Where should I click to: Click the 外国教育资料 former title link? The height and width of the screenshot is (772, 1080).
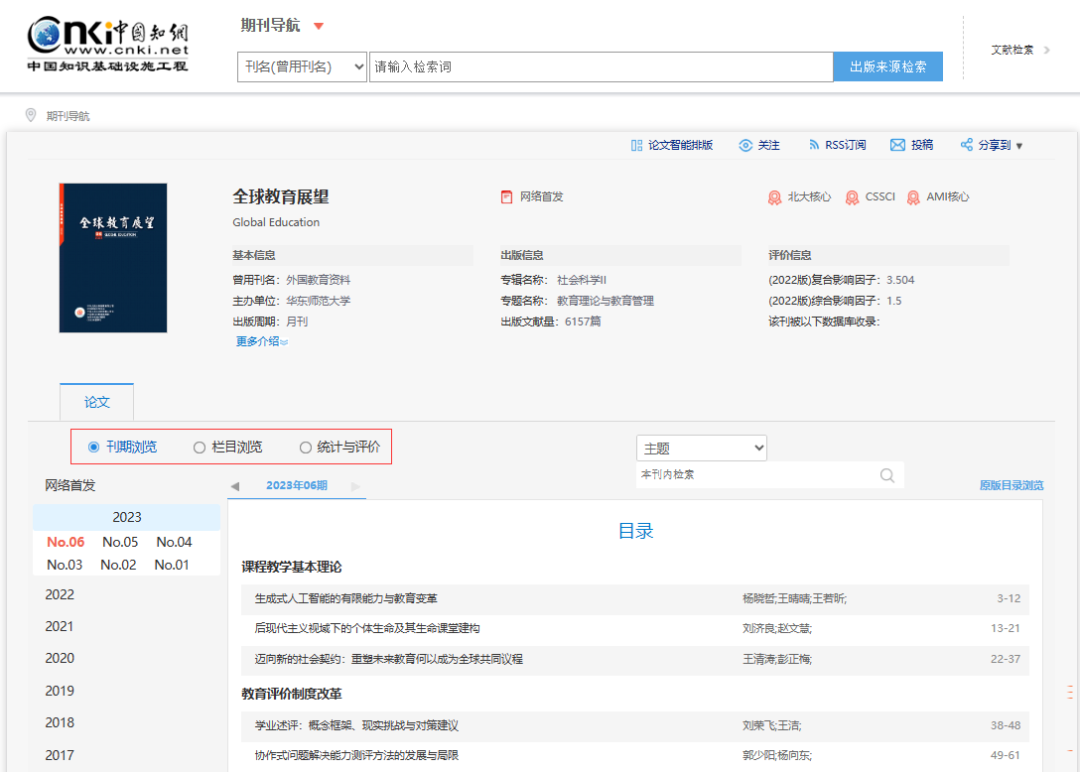pyautogui.click(x=318, y=280)
